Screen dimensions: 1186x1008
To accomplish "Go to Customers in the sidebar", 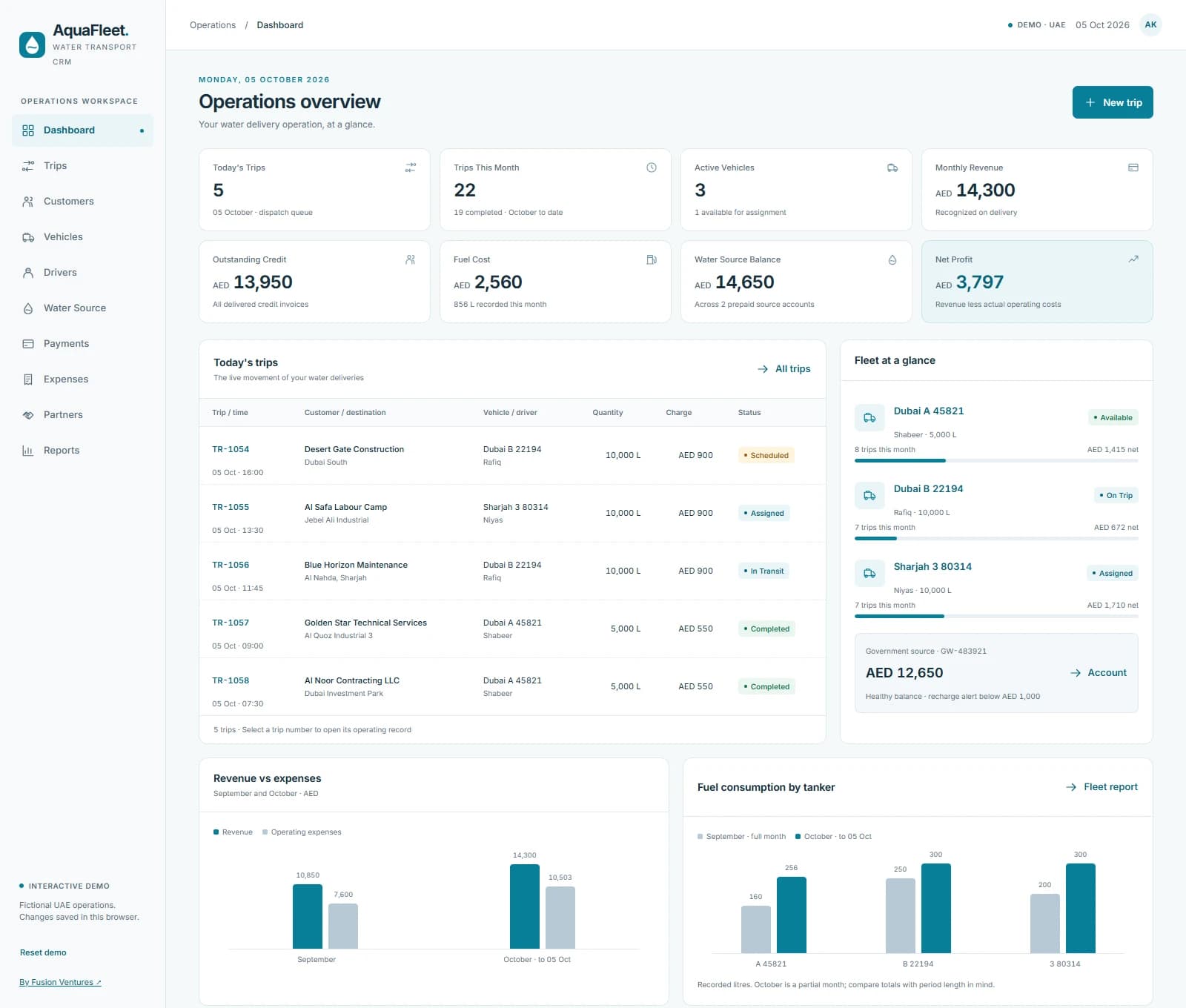I will [x=82, y=202].
